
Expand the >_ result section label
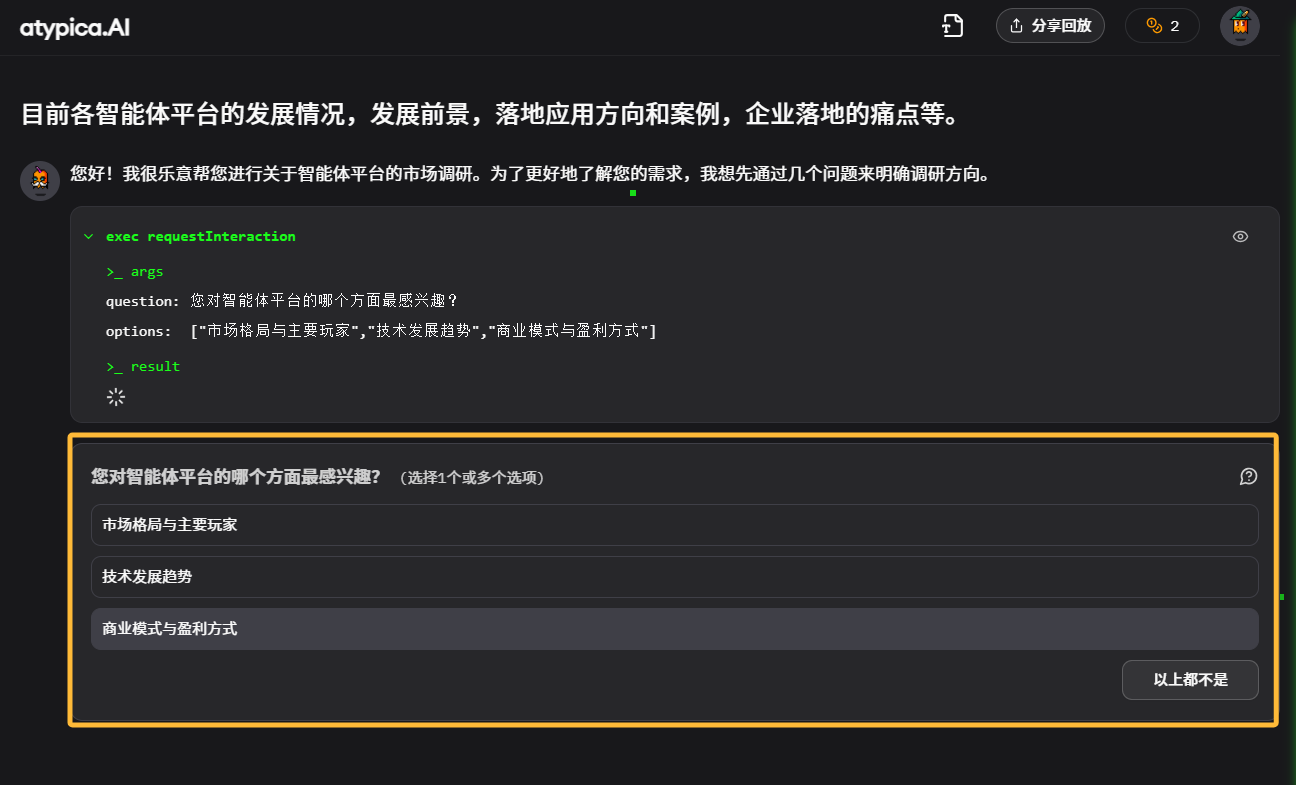(x=143, y=367)
